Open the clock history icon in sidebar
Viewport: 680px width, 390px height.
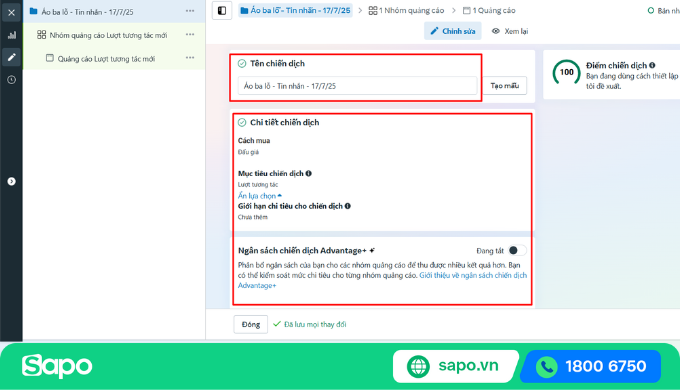click(12, 80)
